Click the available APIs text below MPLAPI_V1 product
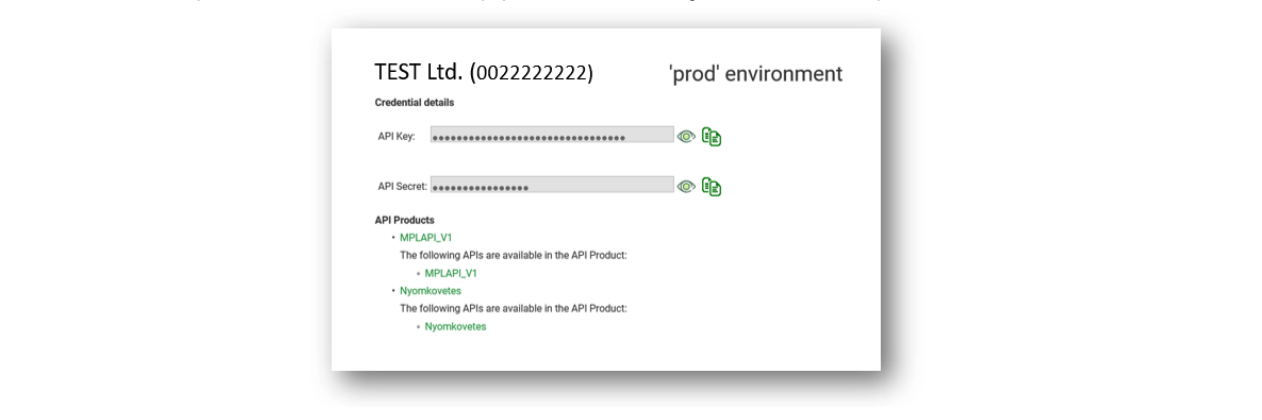1262x420 pixels. point(513,255)
